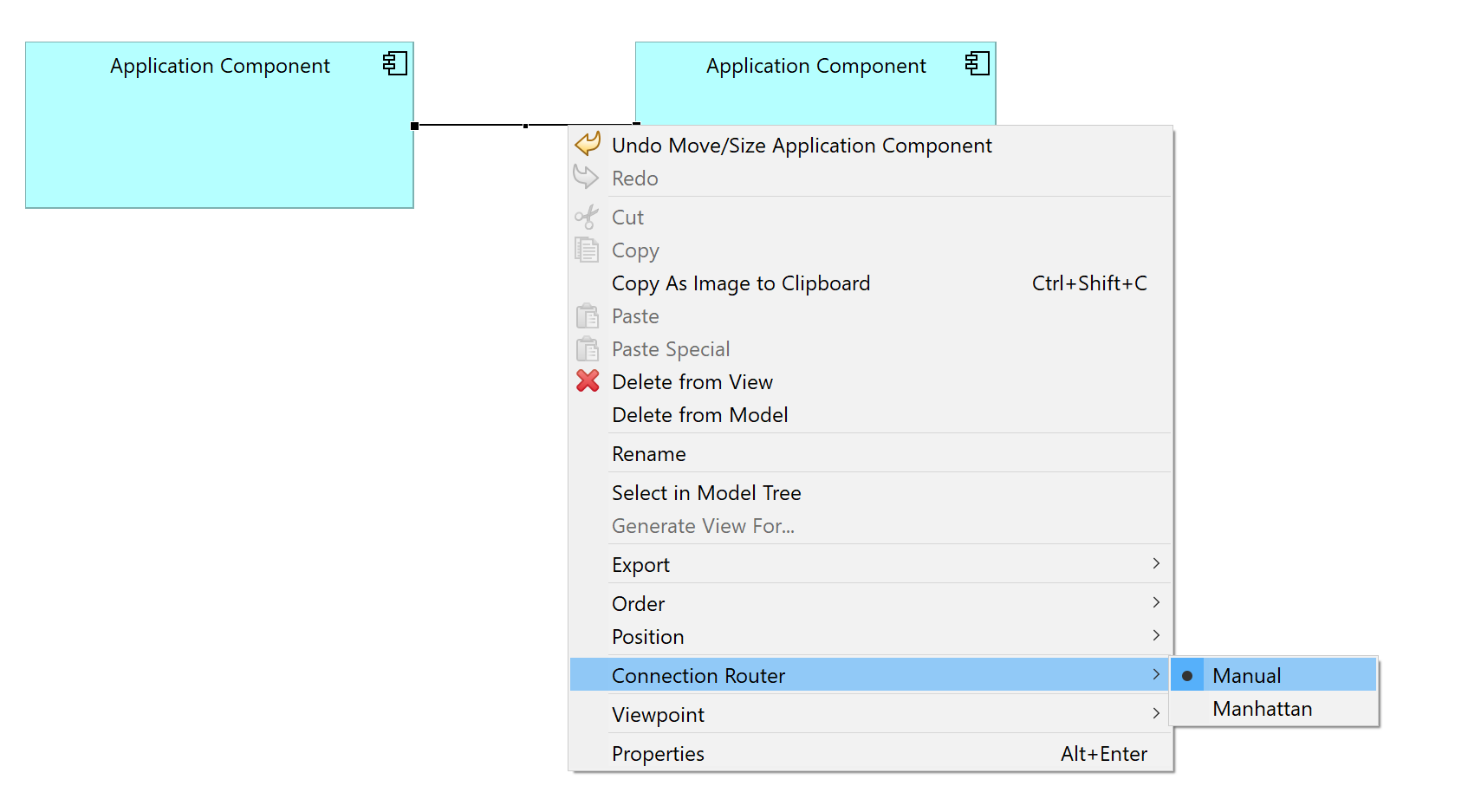
Task: Click Rename in the menu
Action: (x=649, y=453)
